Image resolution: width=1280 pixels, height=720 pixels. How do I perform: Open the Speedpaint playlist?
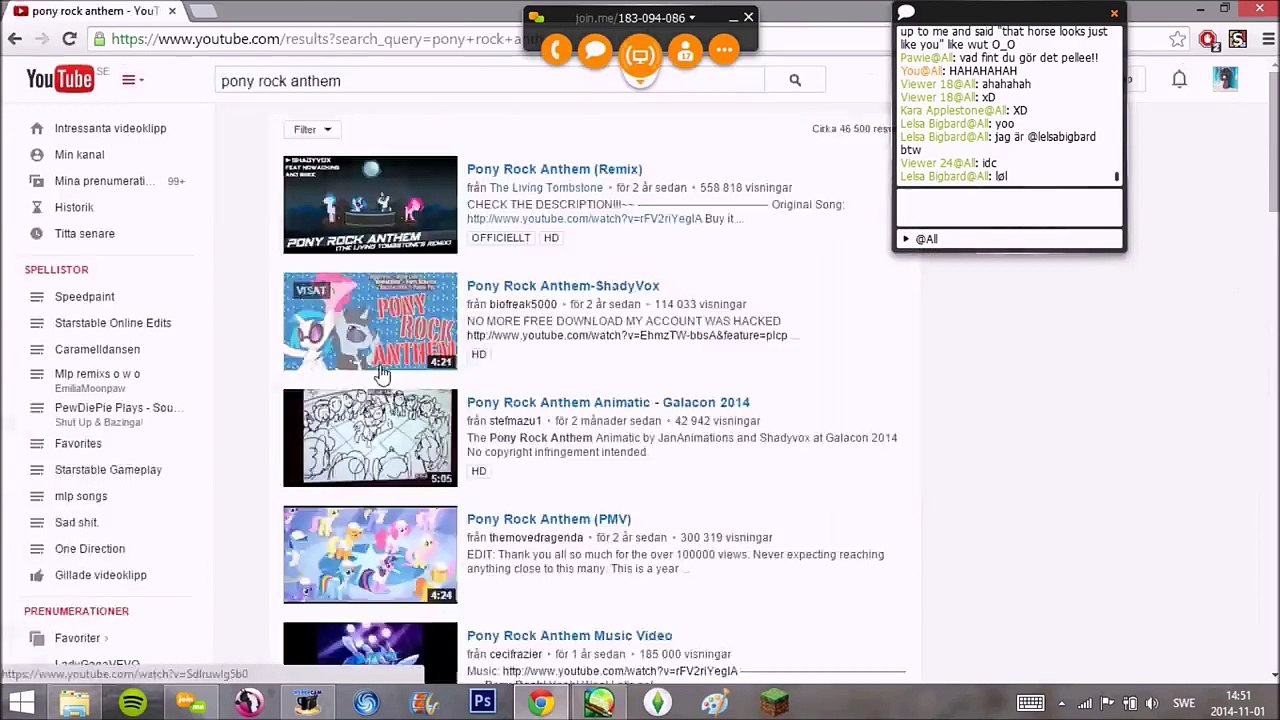tap(84, 297)
